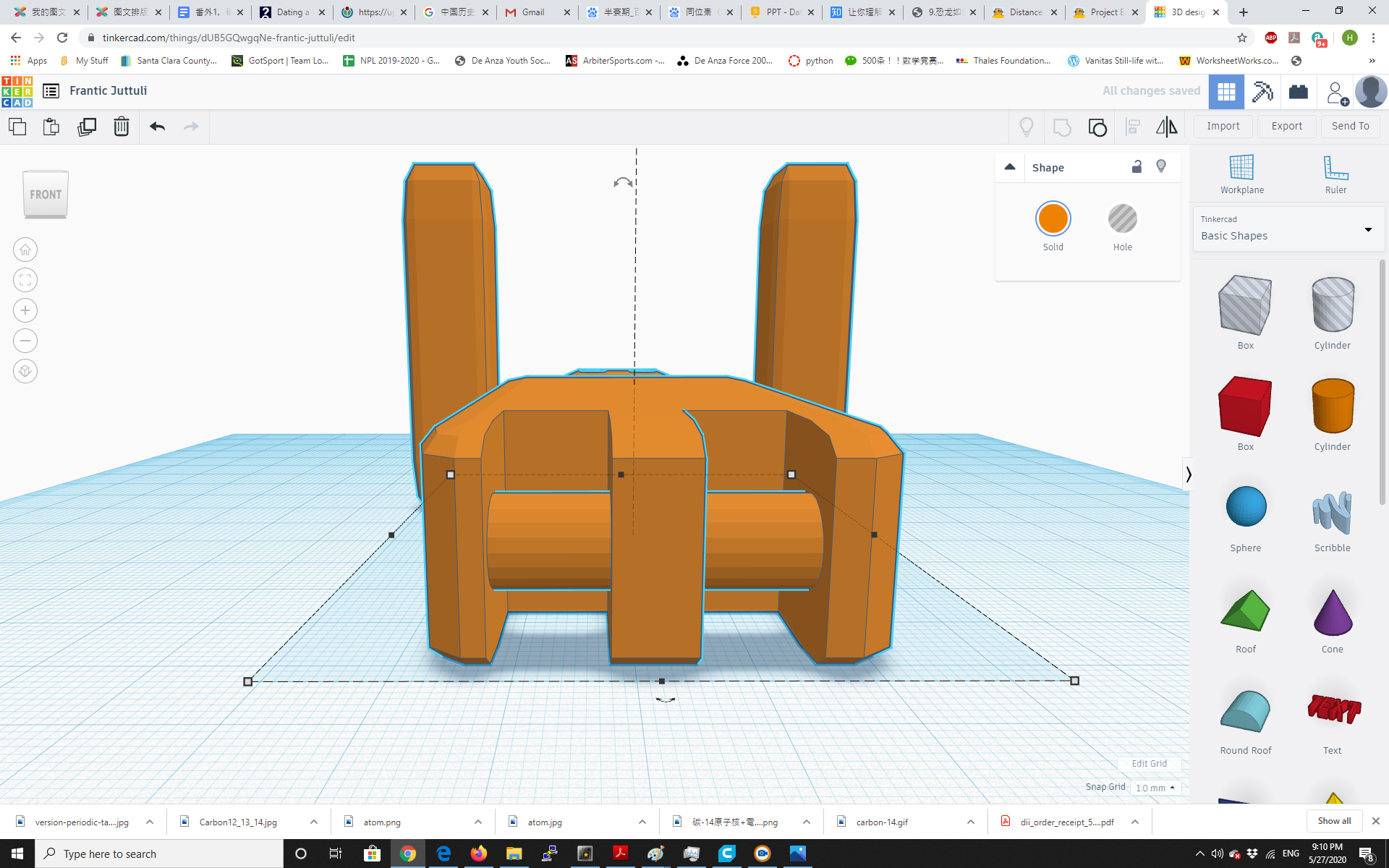Click the Tinkercad logo
1389x868 pixels.
click(17, 91)
